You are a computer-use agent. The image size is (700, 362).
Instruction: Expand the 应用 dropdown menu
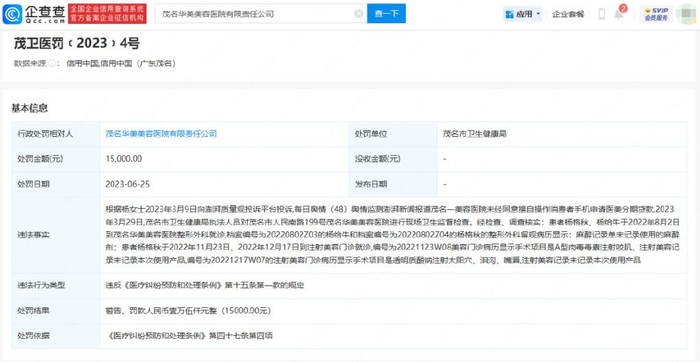coord(522,14)
